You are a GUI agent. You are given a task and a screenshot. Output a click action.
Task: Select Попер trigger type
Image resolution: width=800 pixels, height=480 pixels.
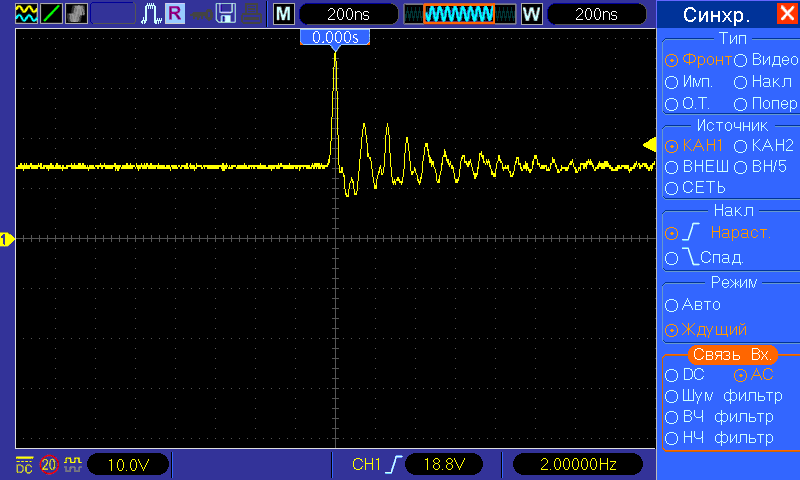[766, 104]
